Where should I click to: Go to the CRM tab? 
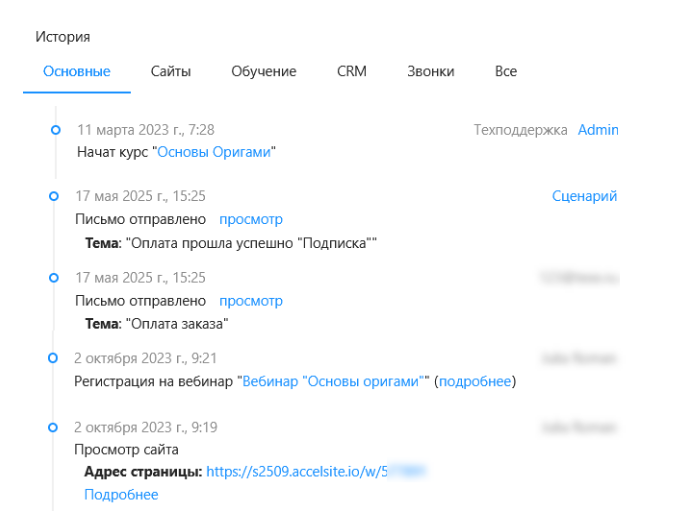click(352, 71)
